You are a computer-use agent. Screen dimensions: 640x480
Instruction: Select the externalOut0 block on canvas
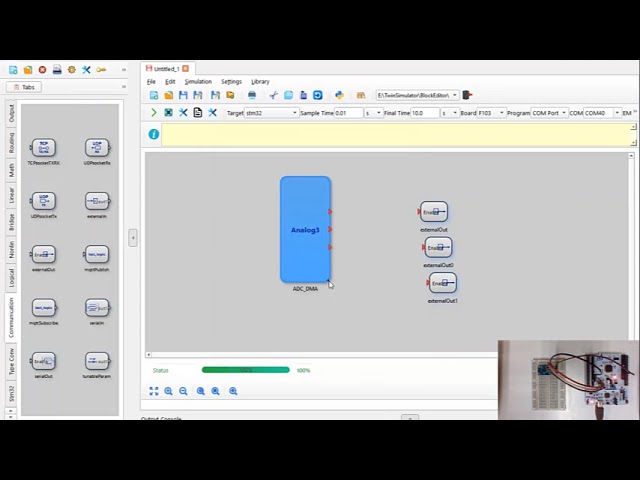(x=438, y=247)
